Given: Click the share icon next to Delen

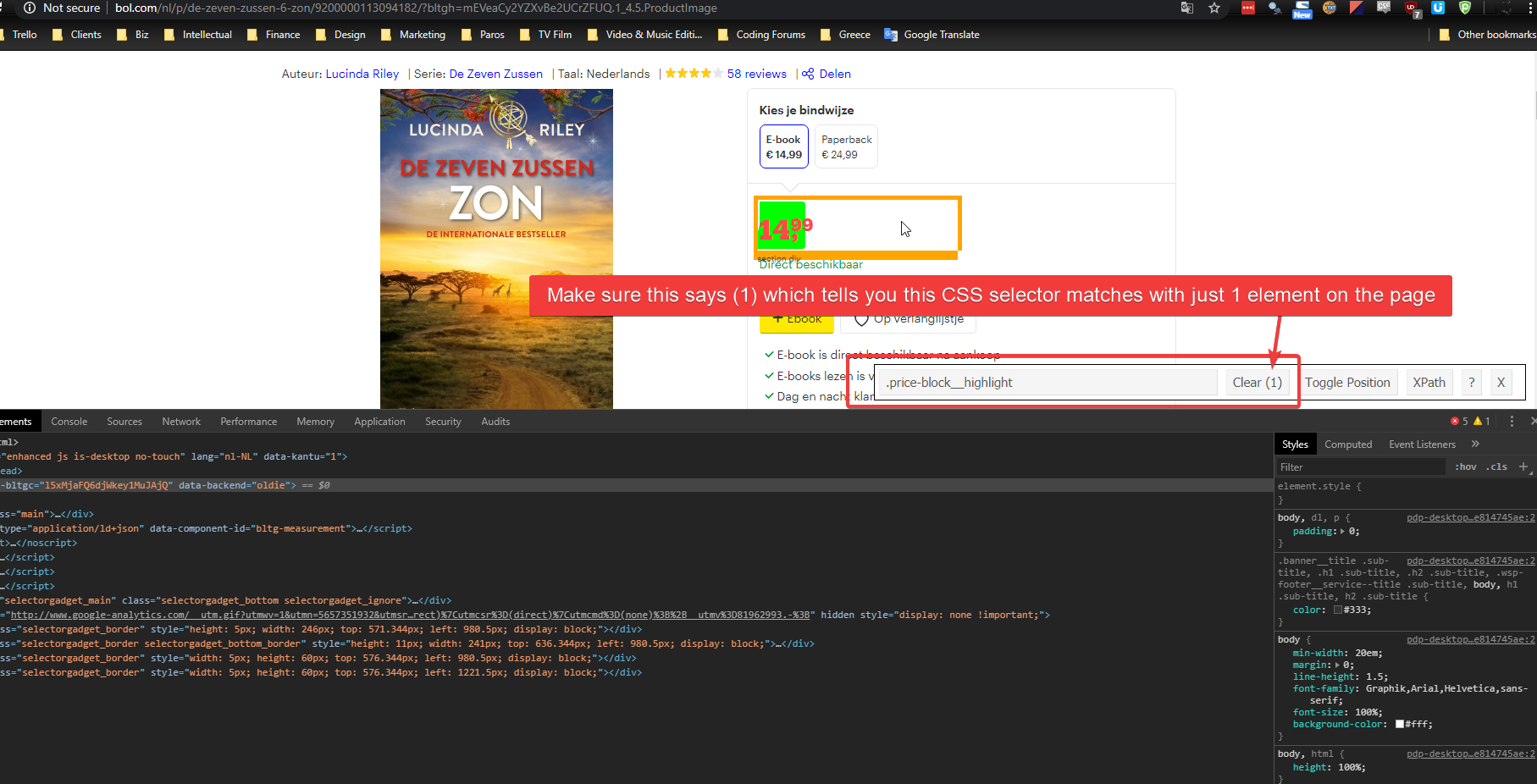Looking at the screenshot, I should click(x=808, y=74).
